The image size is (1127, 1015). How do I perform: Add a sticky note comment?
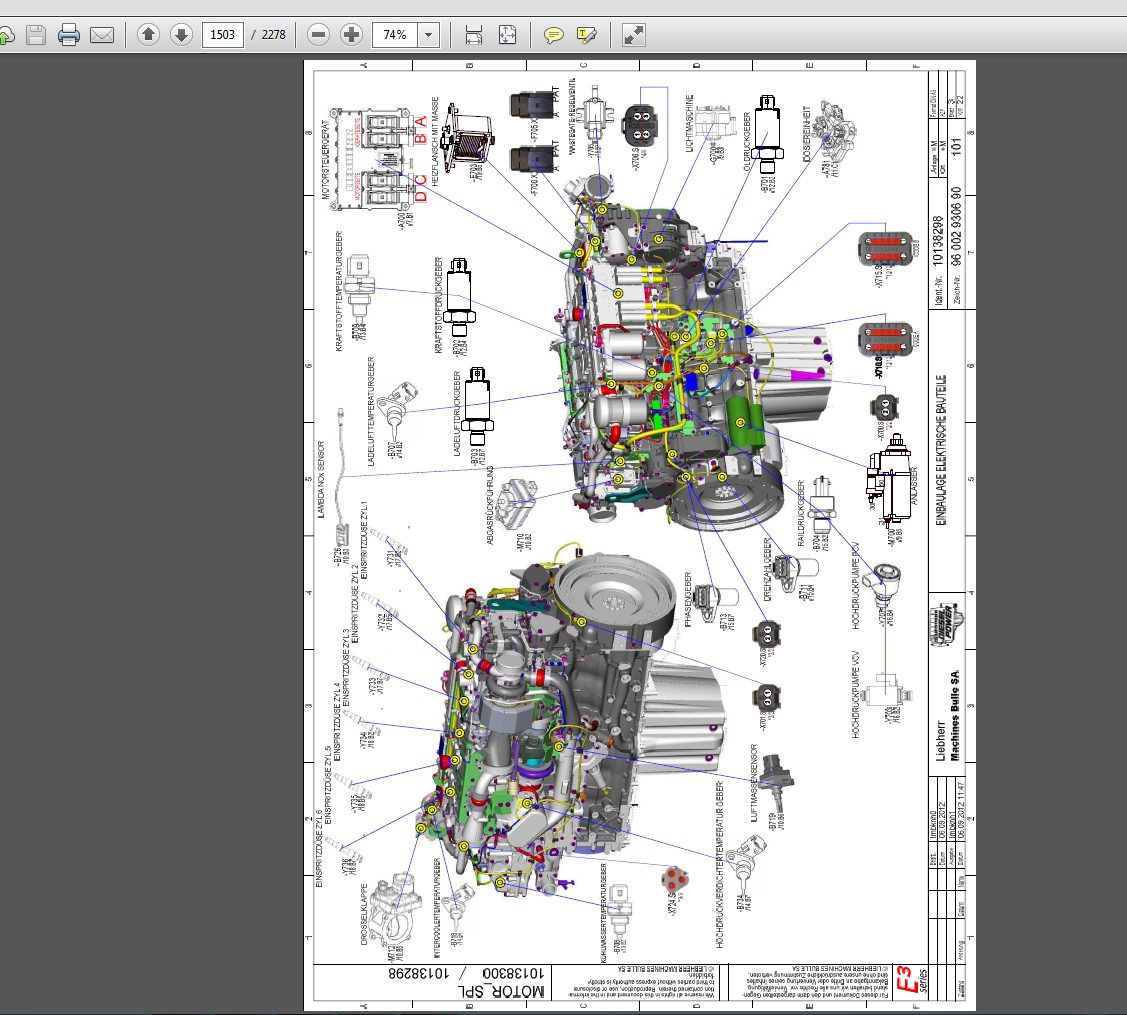[553, 35]
